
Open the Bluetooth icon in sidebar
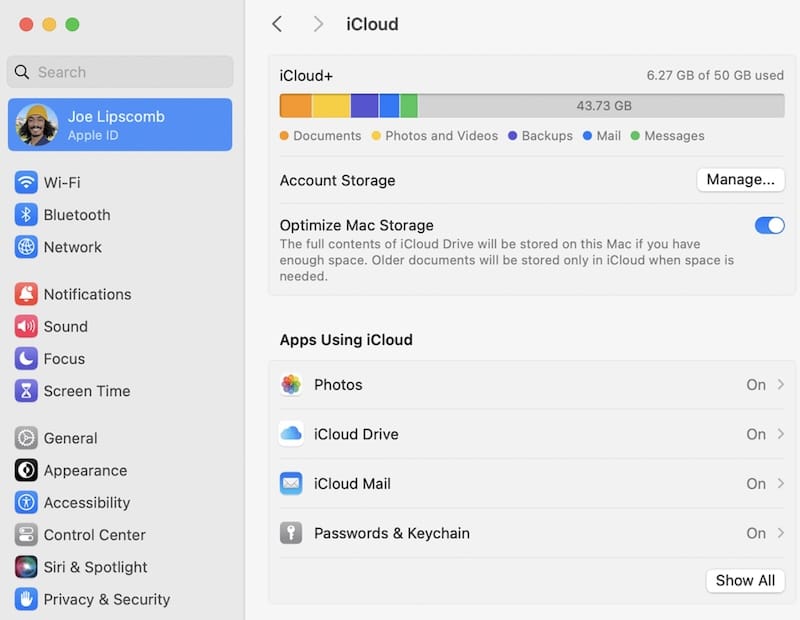tap(26, 215)
